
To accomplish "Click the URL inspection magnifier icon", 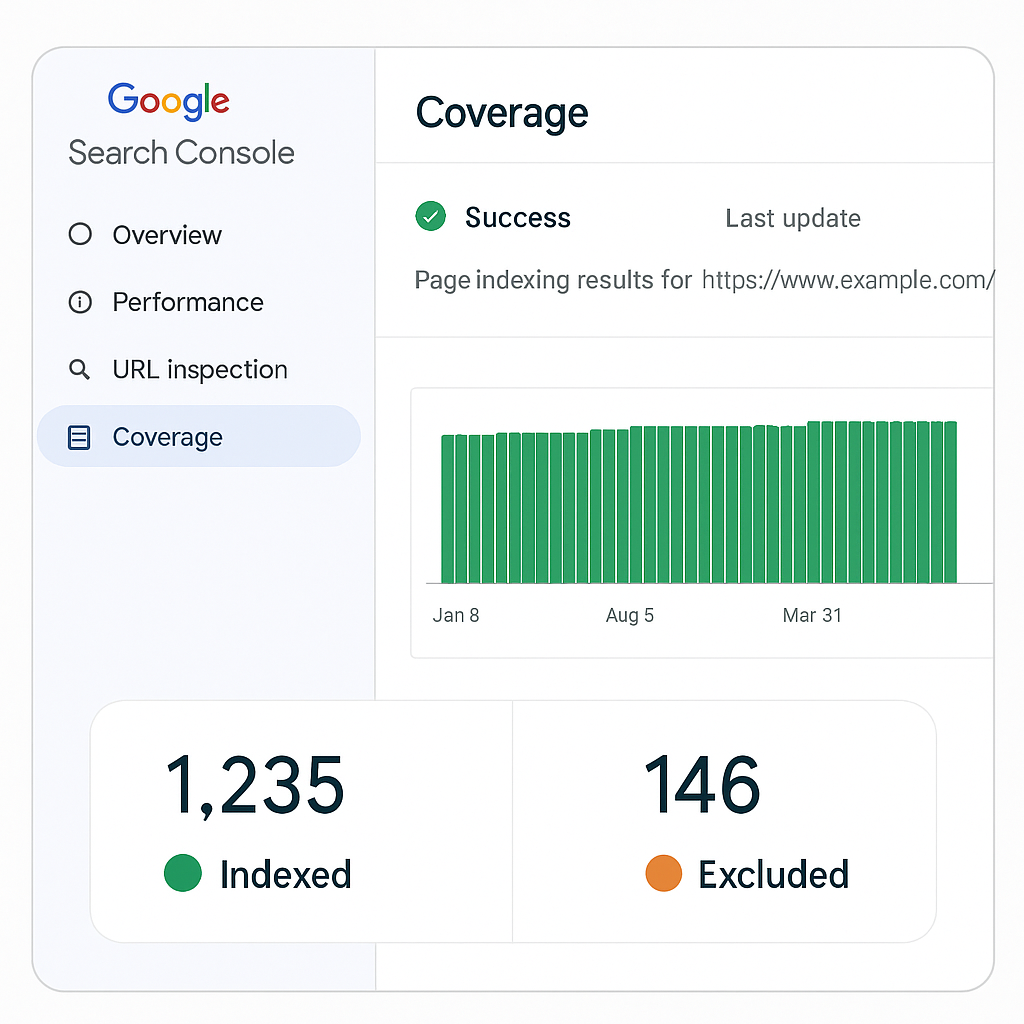I will (80, 369).
